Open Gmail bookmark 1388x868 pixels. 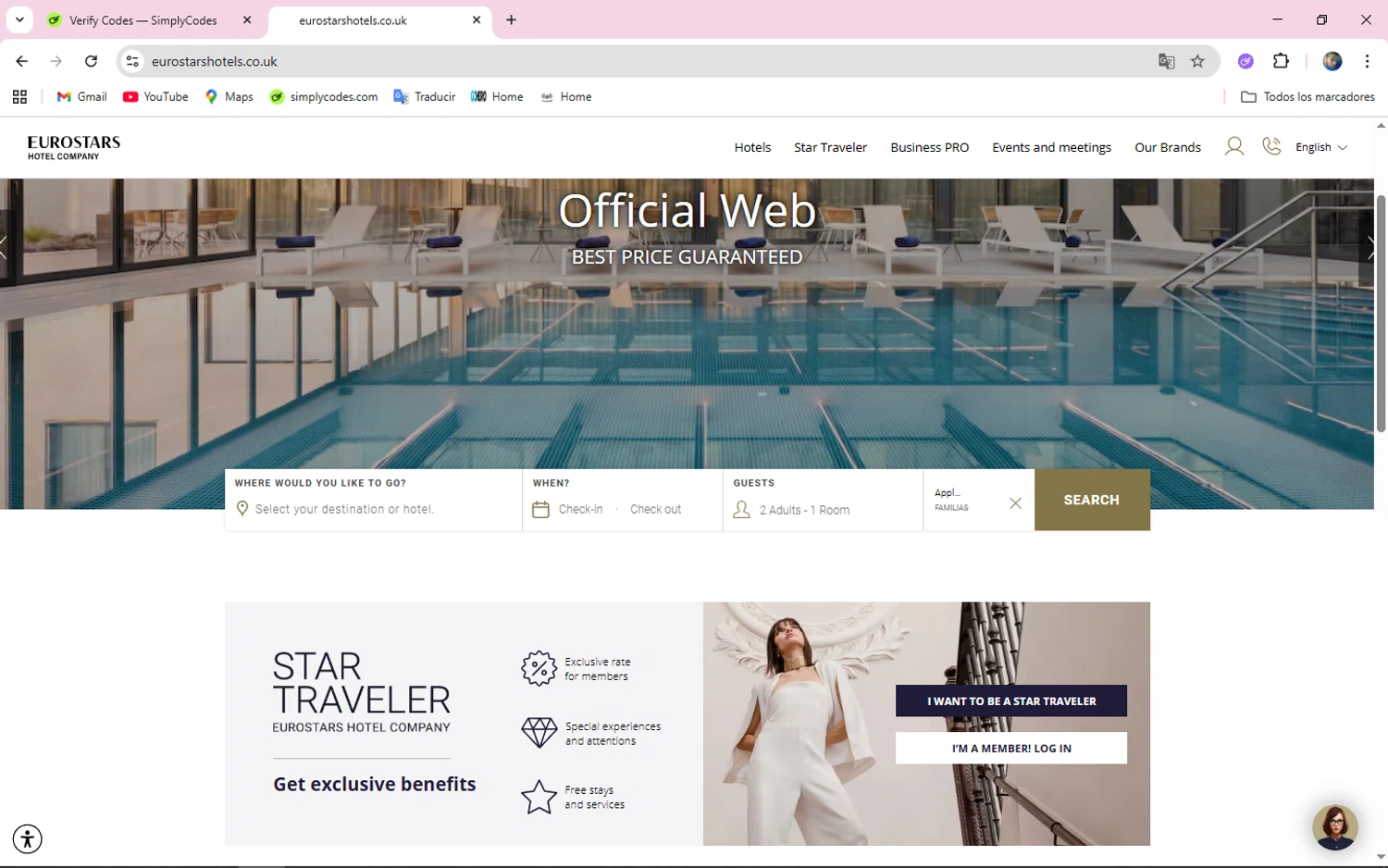(82, 96)
